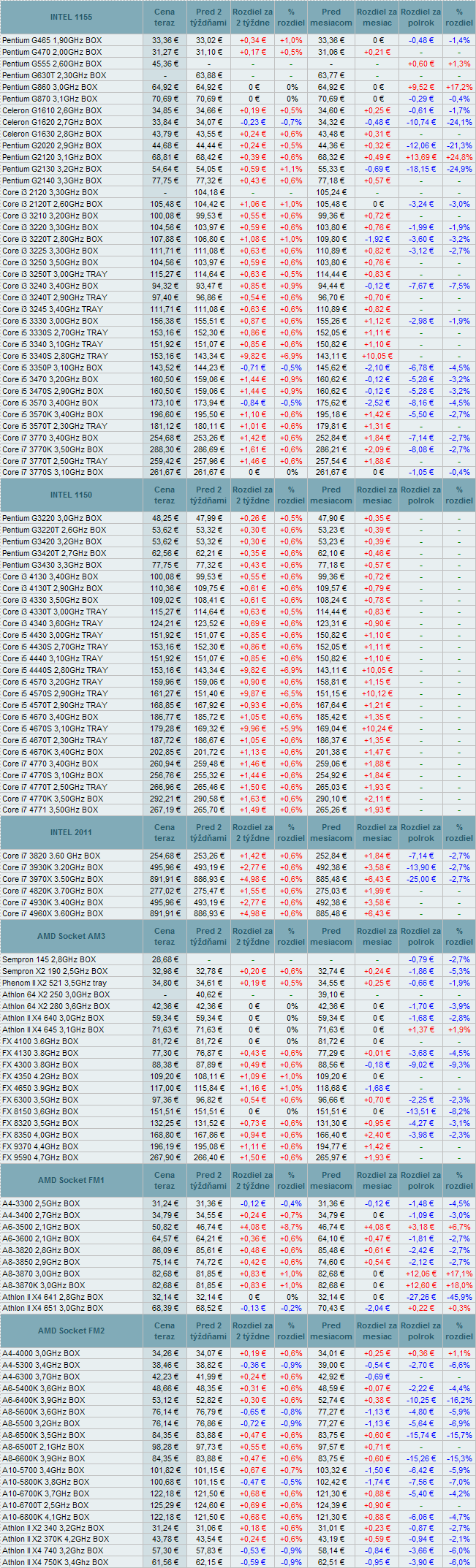Click the Core i7 4770K 3,50GHz BOX name

click(x=53, y=799)
